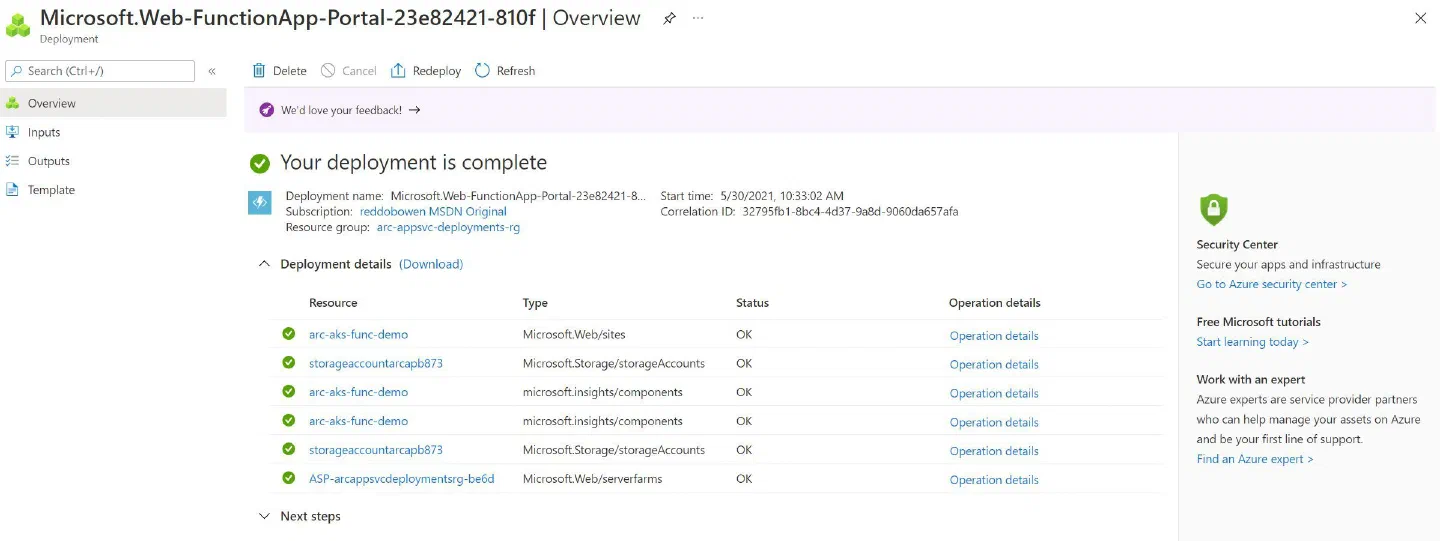Collapse the Deployment details section
The height and width of the screenshot is (541, 1440).
(264, 264)
